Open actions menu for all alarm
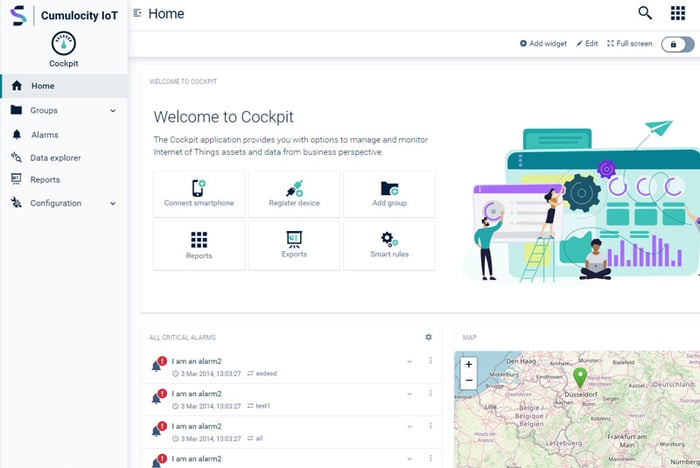The width and height of the screenshot is (700, 468). point(430,426)
